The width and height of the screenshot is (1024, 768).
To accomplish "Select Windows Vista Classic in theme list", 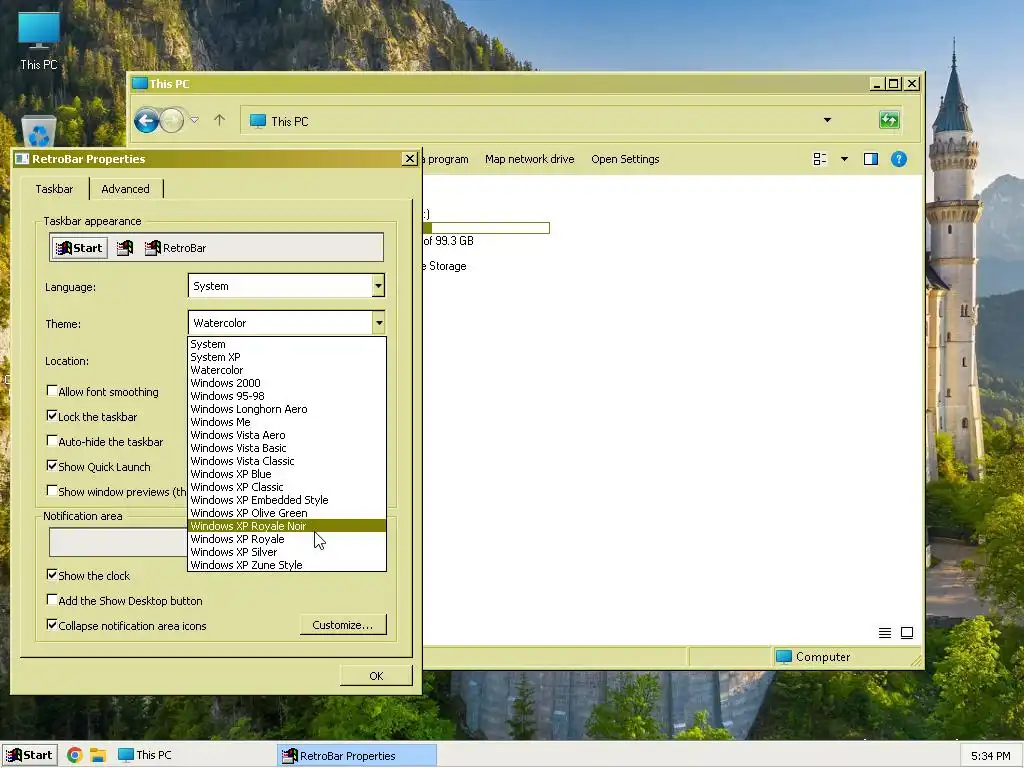I will click(x=287, y=461).
